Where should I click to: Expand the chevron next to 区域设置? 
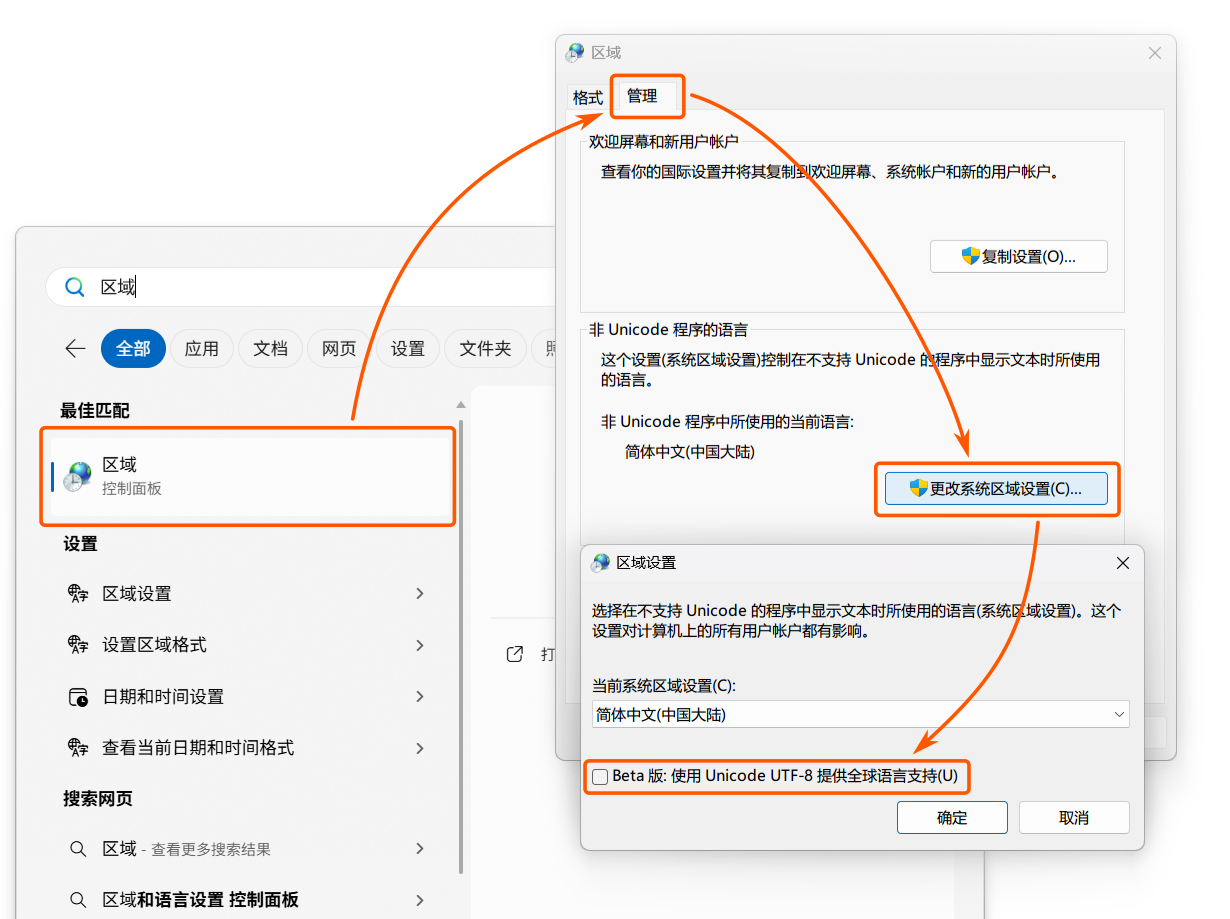point(420,593)
